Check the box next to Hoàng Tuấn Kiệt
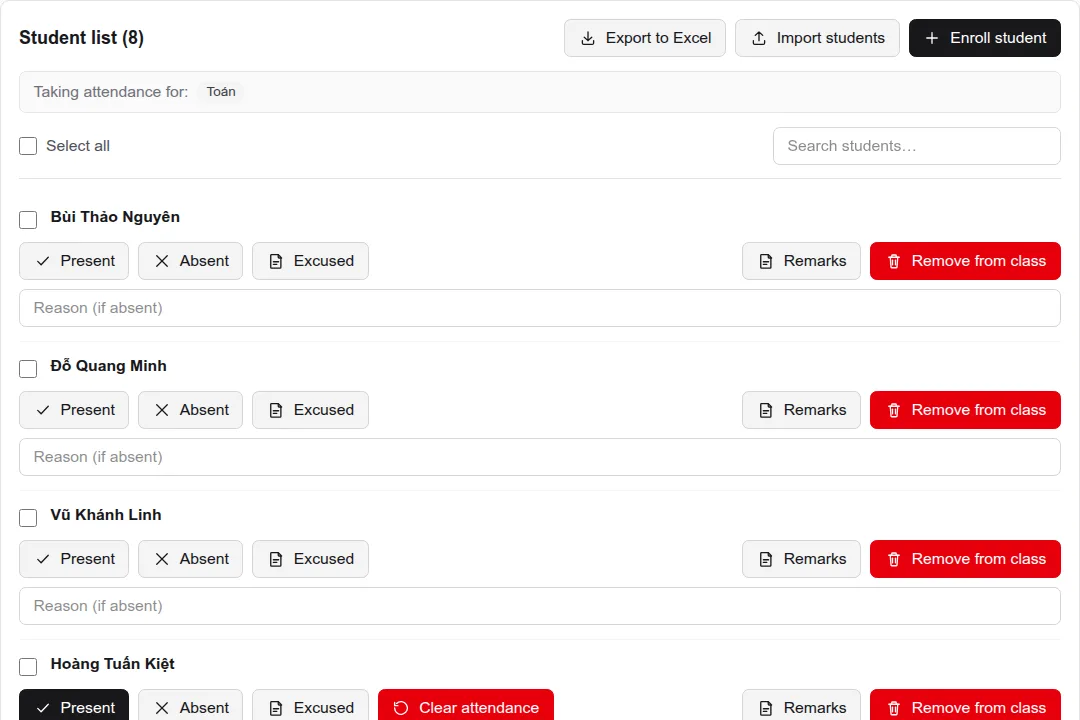This screenshot has width=1080, height=720. [28, 666]
